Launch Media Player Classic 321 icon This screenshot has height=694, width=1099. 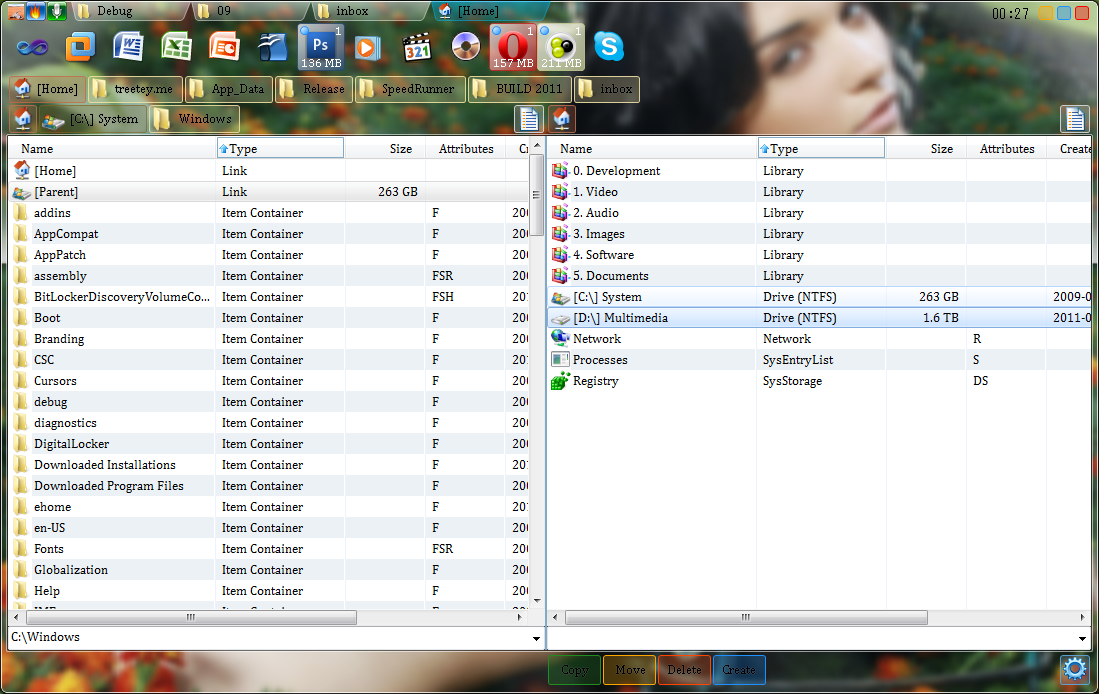(417, 46)
